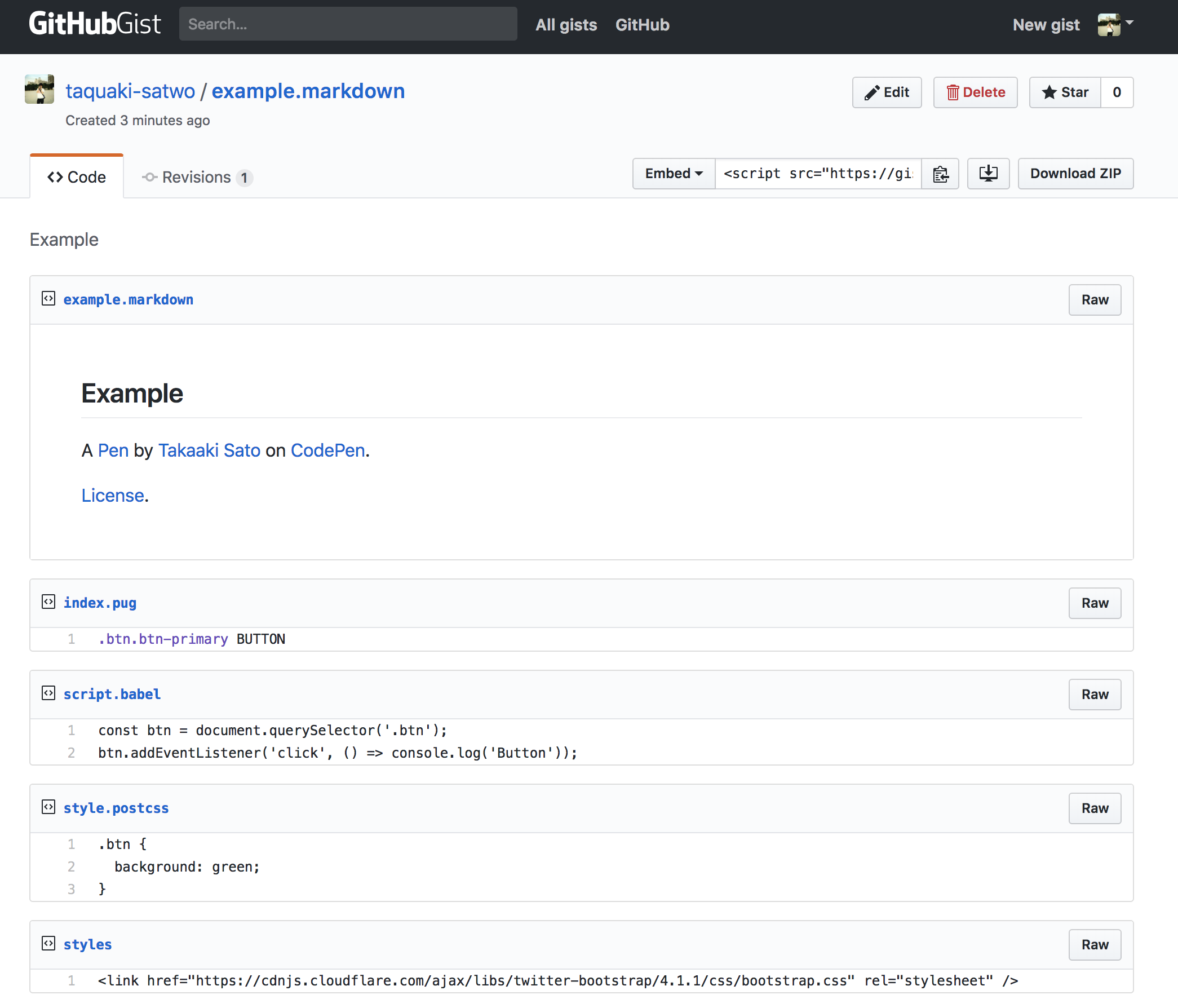The image size is (1178, 1008).
Task: Click the GitHub Gist logo
Action: [x=94, y=24]
